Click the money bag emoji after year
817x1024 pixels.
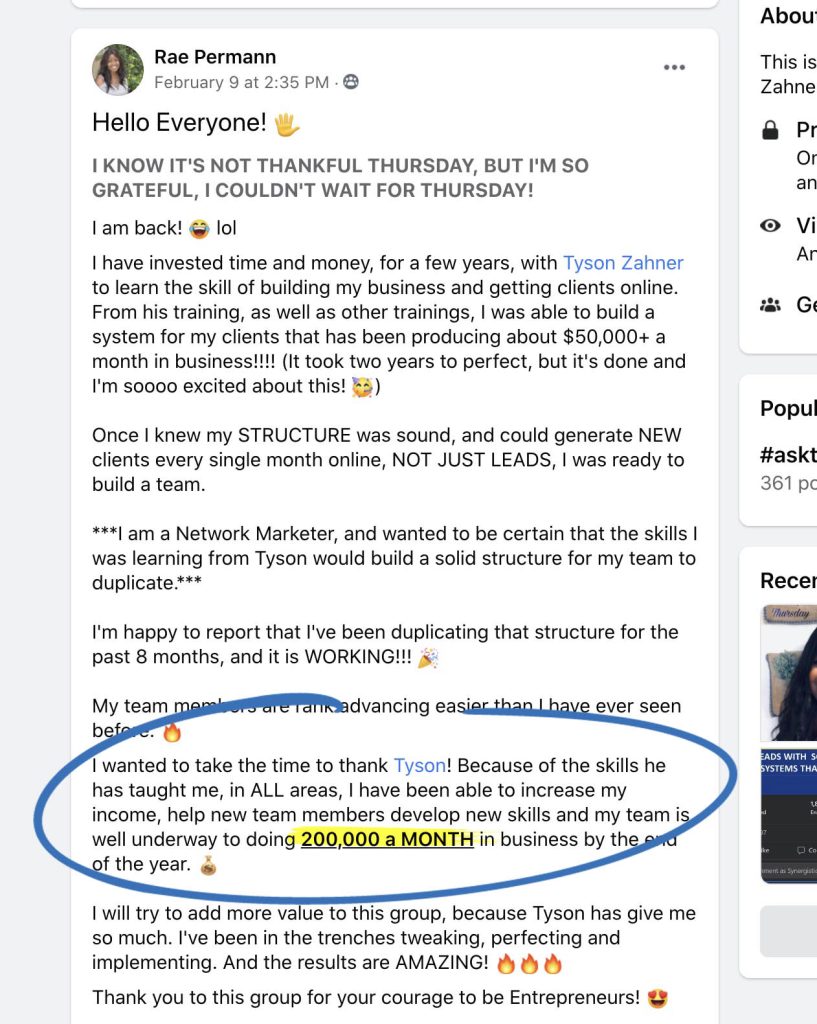click(208, 865)
